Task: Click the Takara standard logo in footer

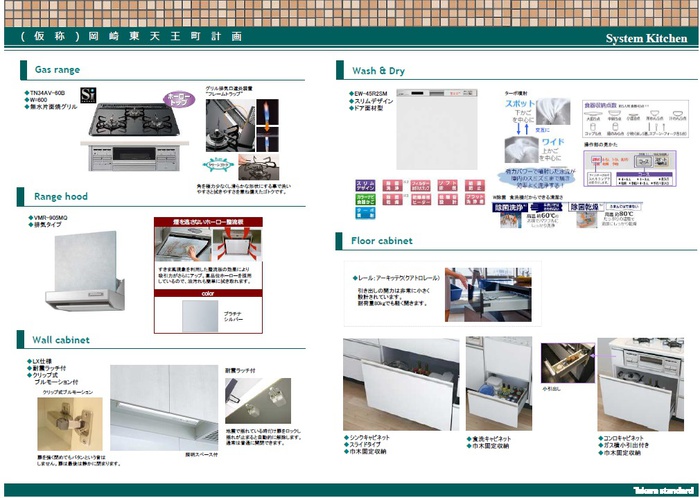Action: 663,490
